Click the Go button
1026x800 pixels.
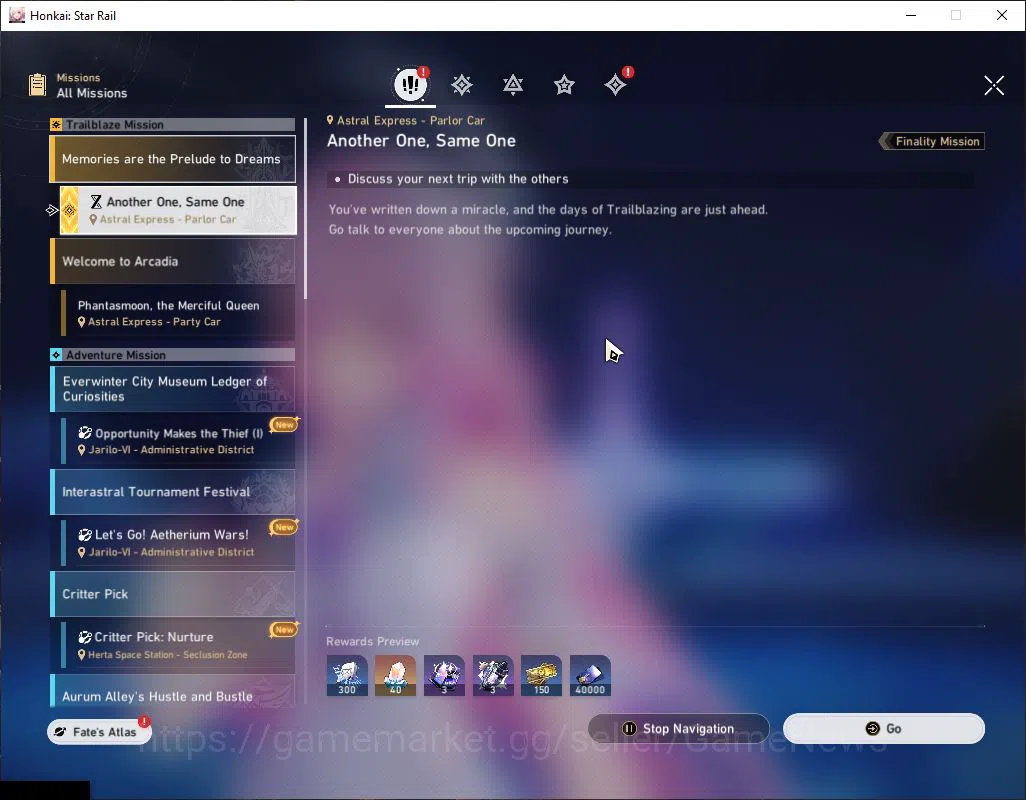[883, 728]
